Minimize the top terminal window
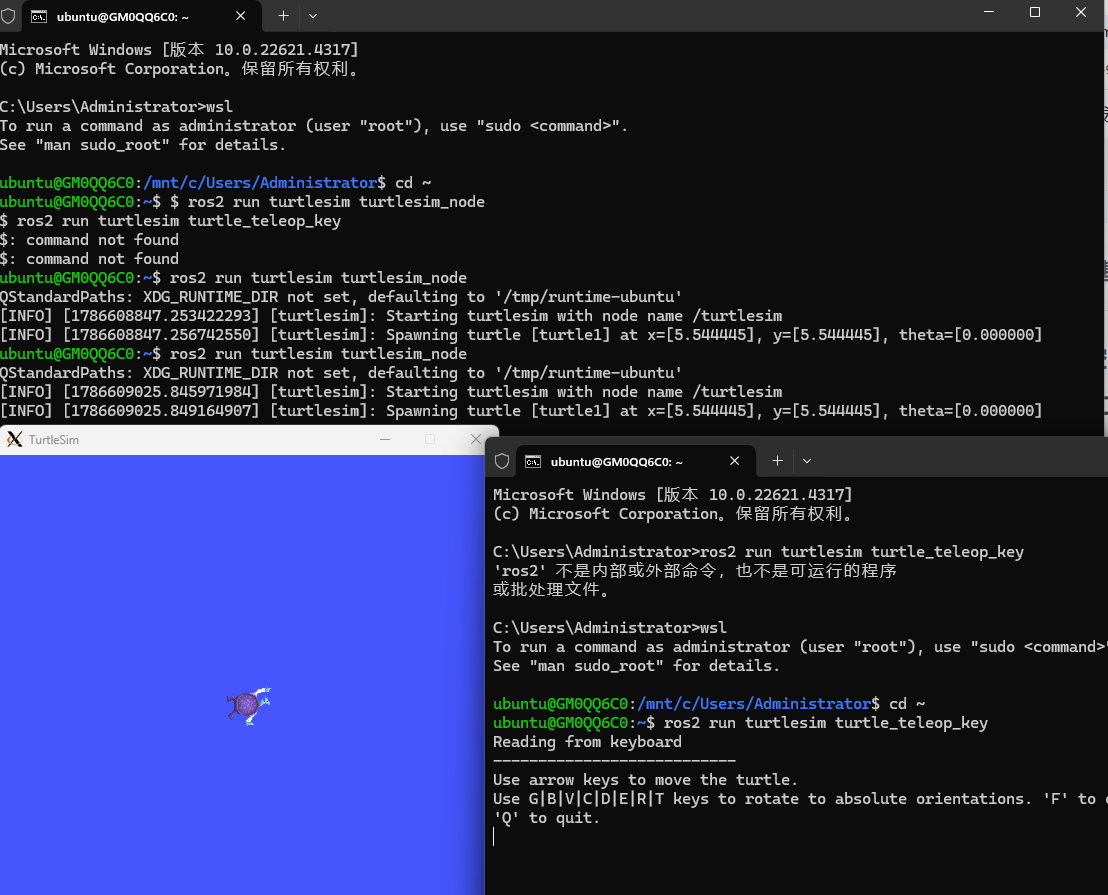The image size is (1108, 895). (989, 12)
